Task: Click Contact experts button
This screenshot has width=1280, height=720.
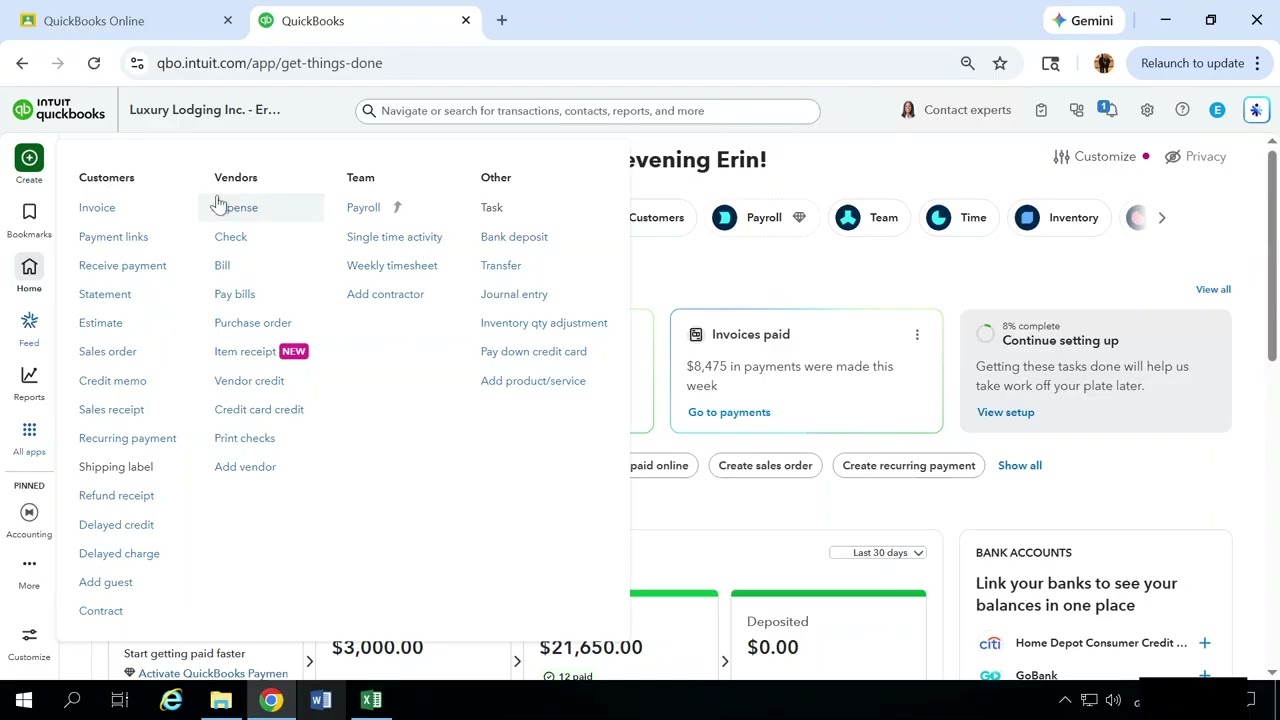Action: [956, 110]
